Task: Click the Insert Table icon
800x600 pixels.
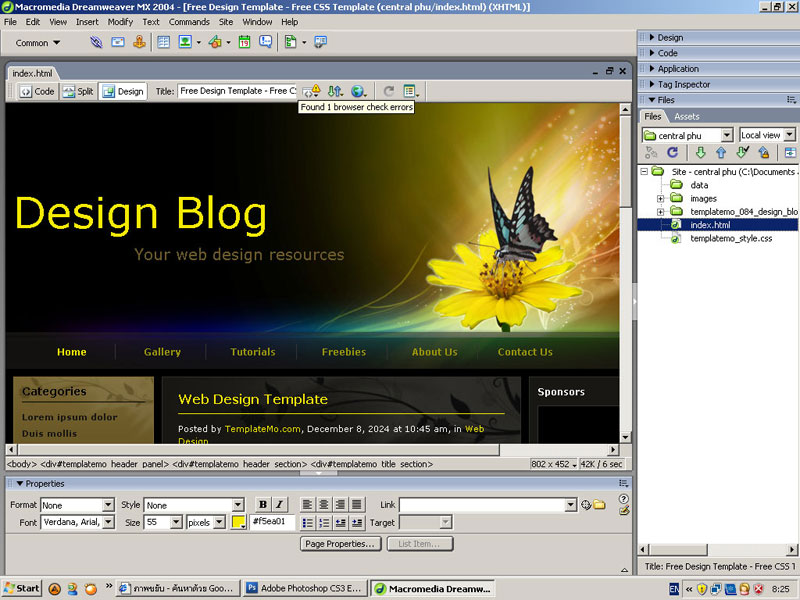Action: (x=163, y=42)
